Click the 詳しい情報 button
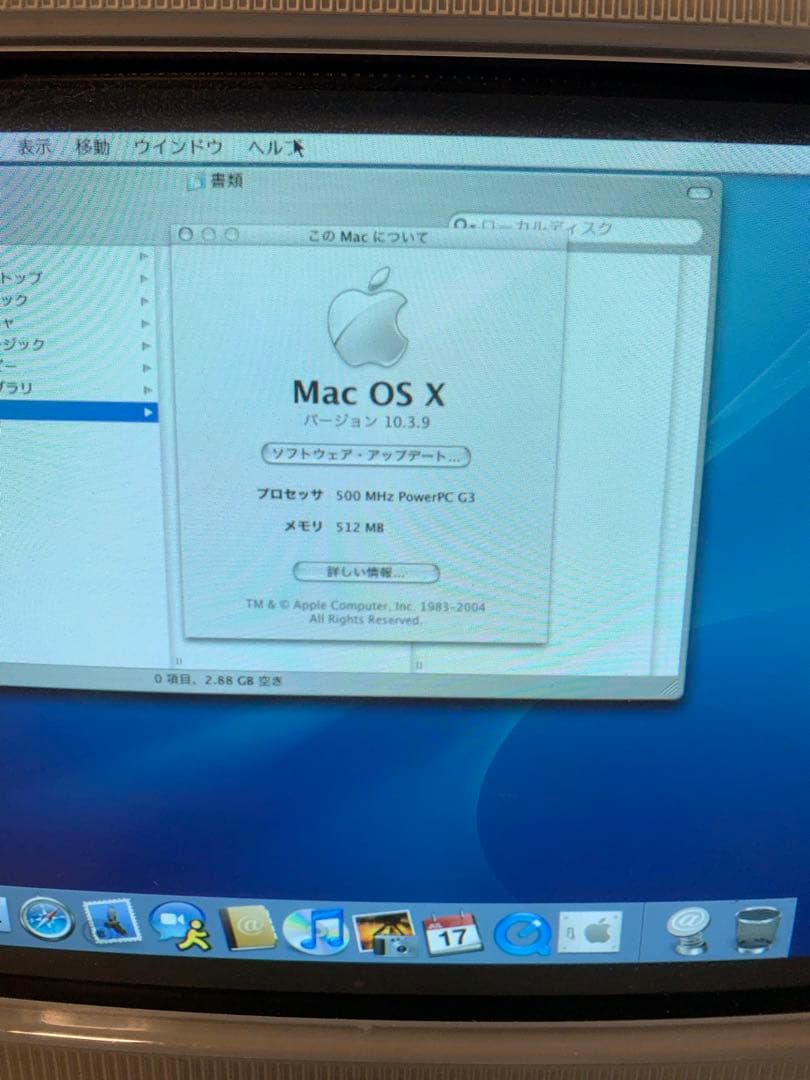Viewport: 810px width, 1080px height. [368, 572]
